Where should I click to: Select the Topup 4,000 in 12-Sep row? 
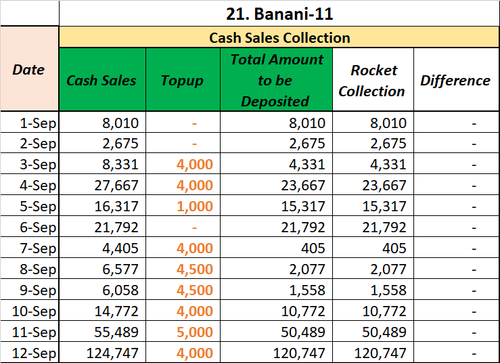183,353
